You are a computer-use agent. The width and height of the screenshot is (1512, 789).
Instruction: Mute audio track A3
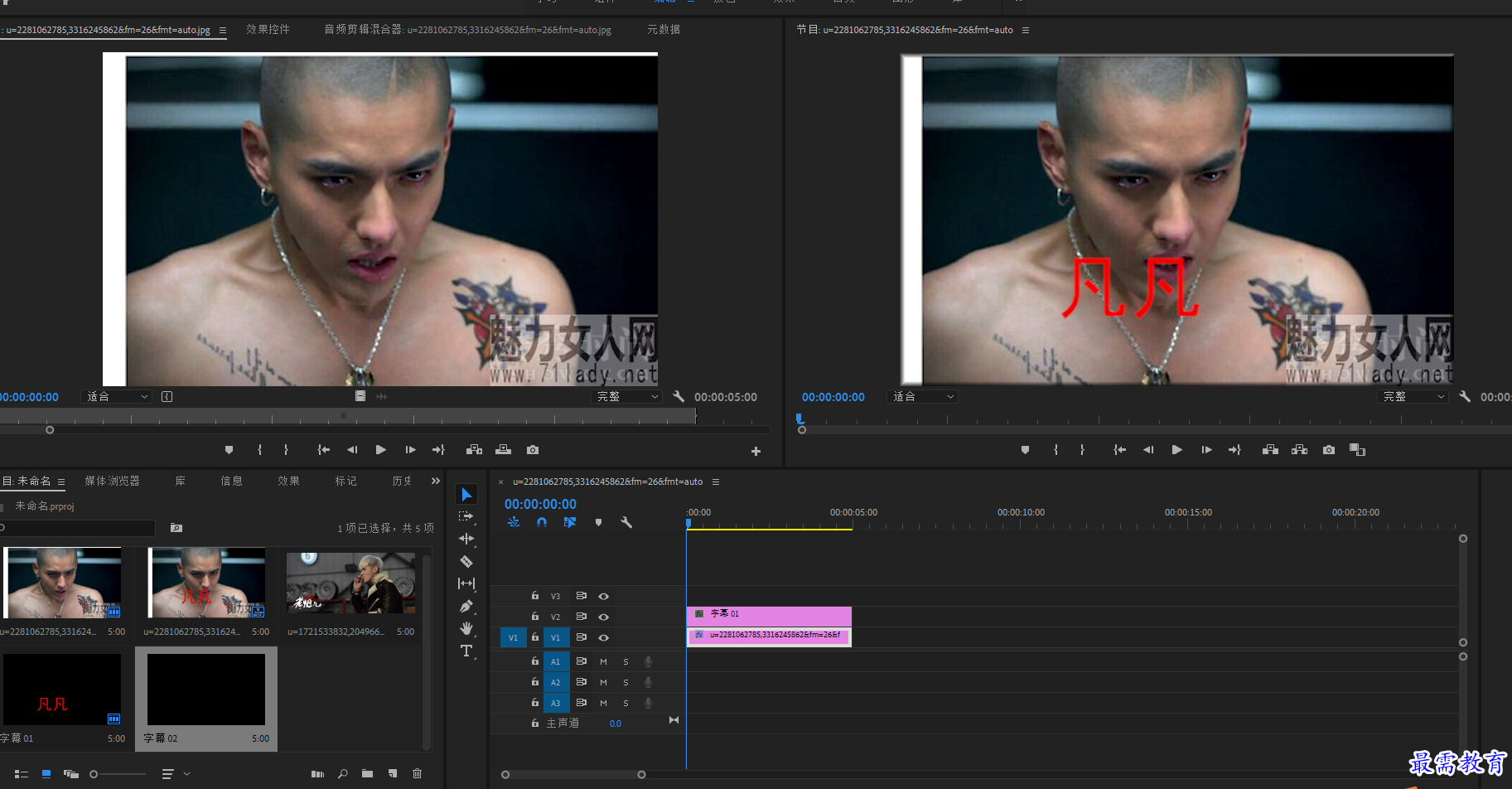click(x=603, y=703)
